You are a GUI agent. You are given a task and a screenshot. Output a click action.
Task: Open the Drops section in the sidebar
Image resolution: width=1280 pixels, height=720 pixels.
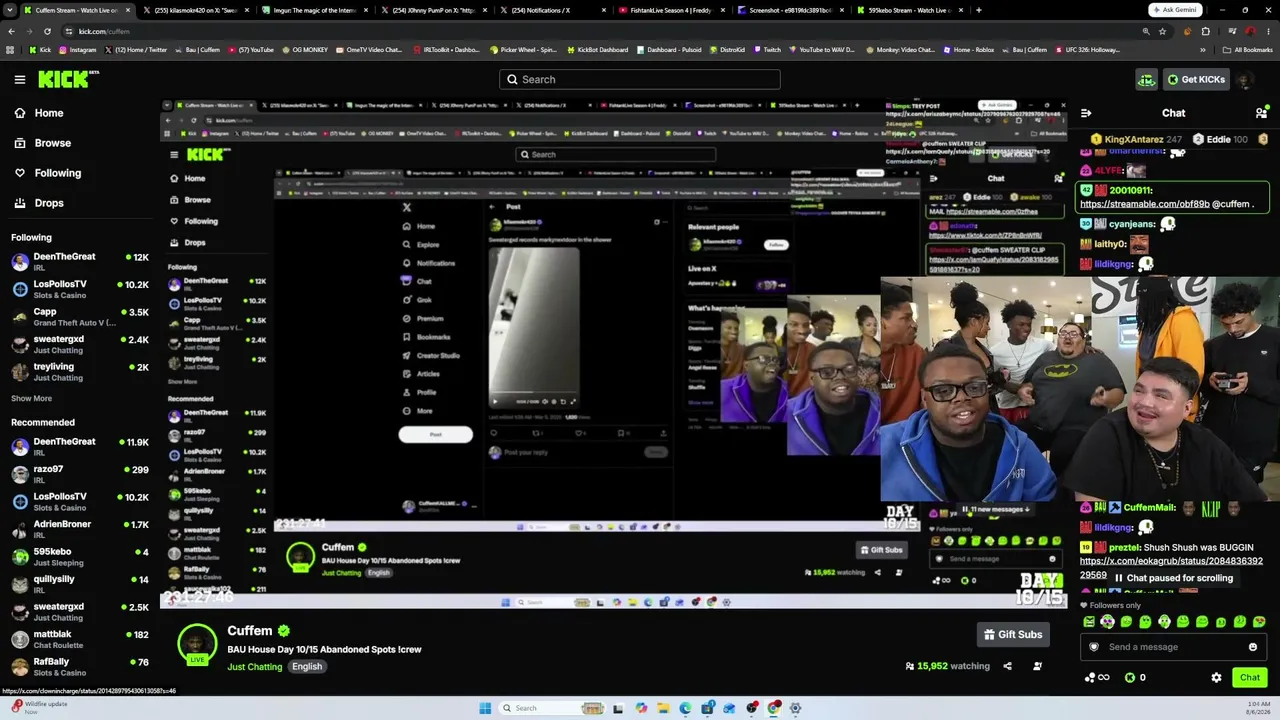coord(39,203)
